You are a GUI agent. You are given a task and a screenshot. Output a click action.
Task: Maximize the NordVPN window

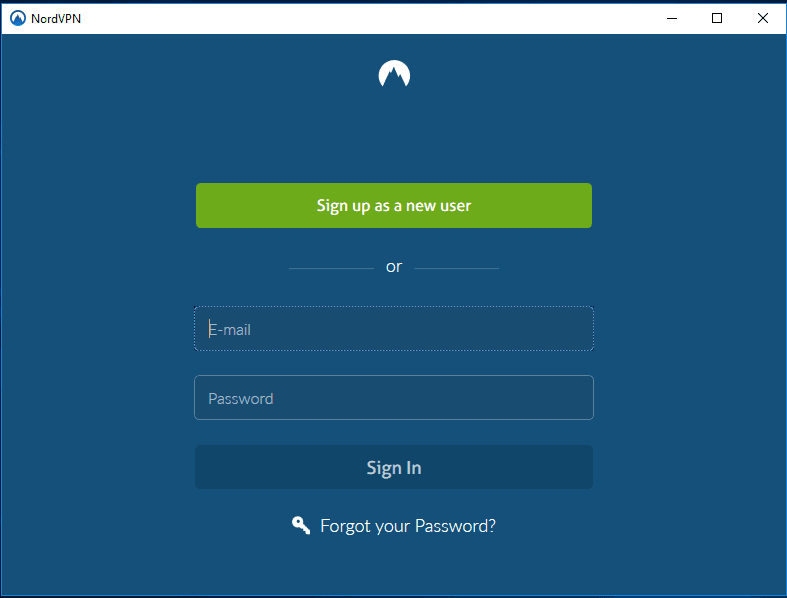pyautogui.click(x=717, y=19)
